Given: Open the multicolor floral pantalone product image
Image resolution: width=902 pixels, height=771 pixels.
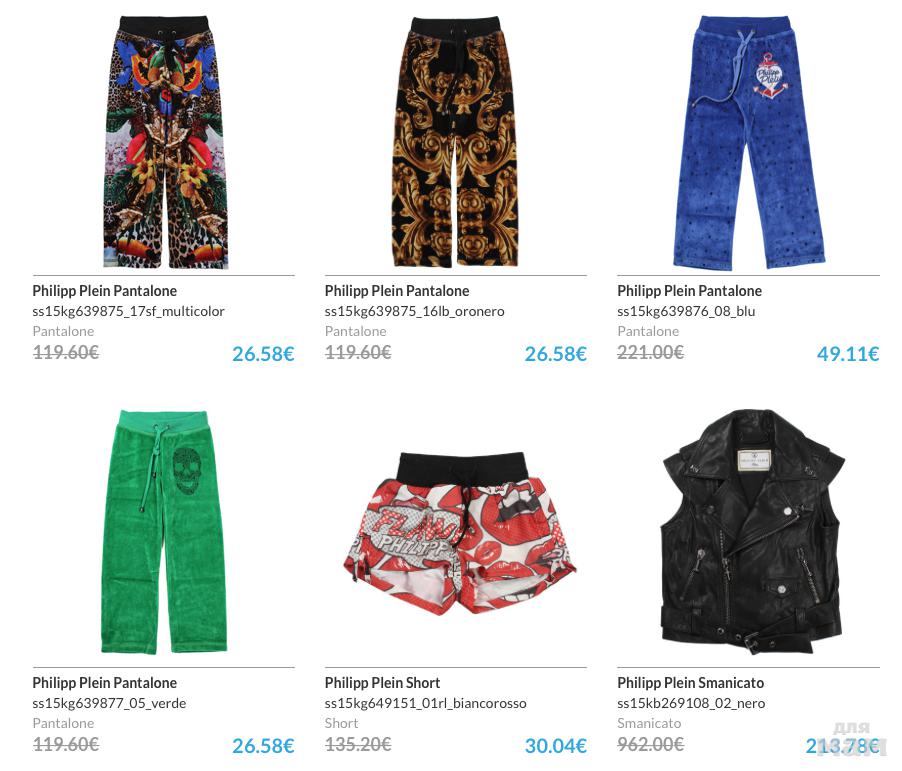Looking at the screenshot, I should pyautogui.click(x=166, y=142).
